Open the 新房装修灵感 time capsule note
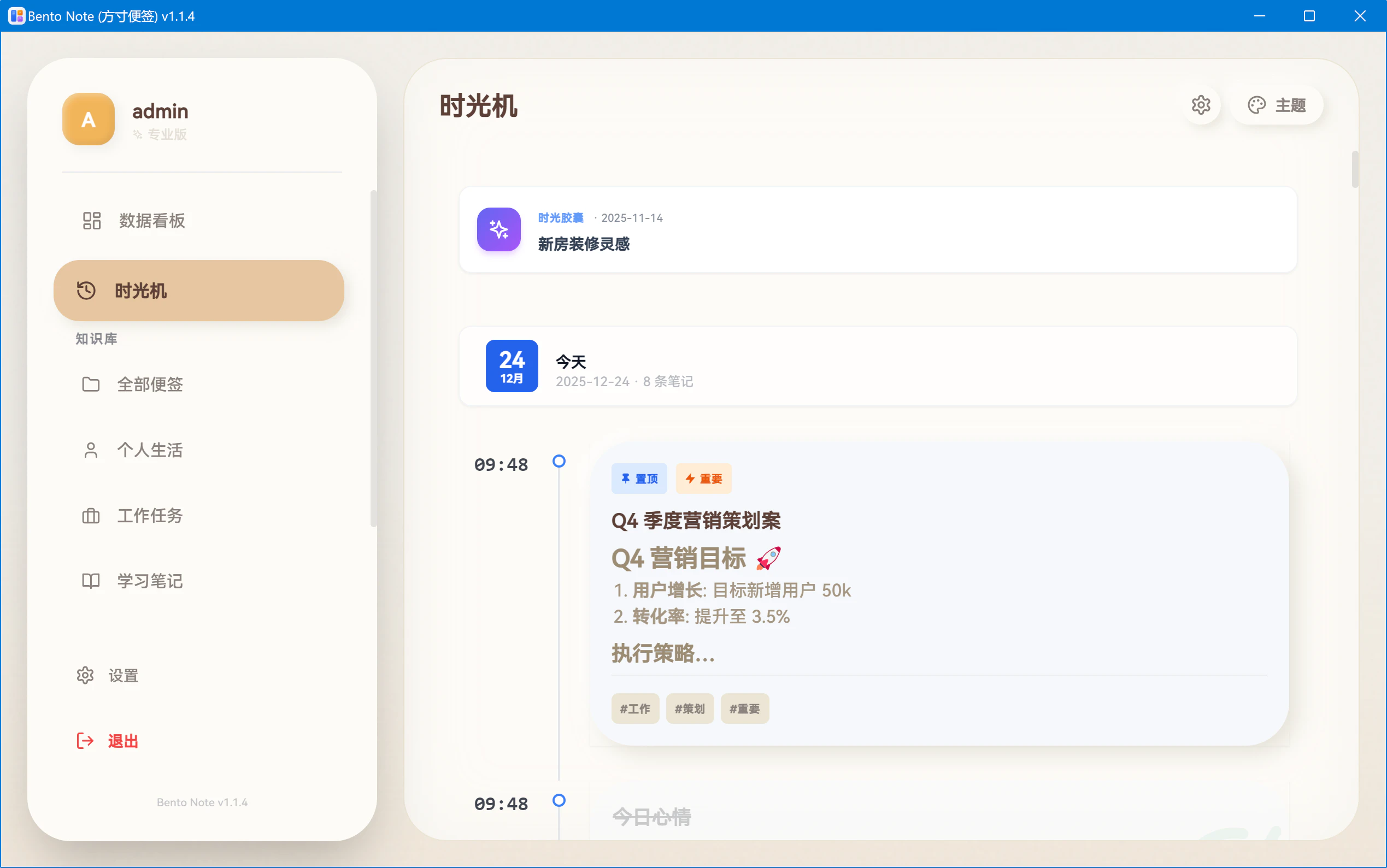This screenshot has width=1387, height=868. click(584, 245)
